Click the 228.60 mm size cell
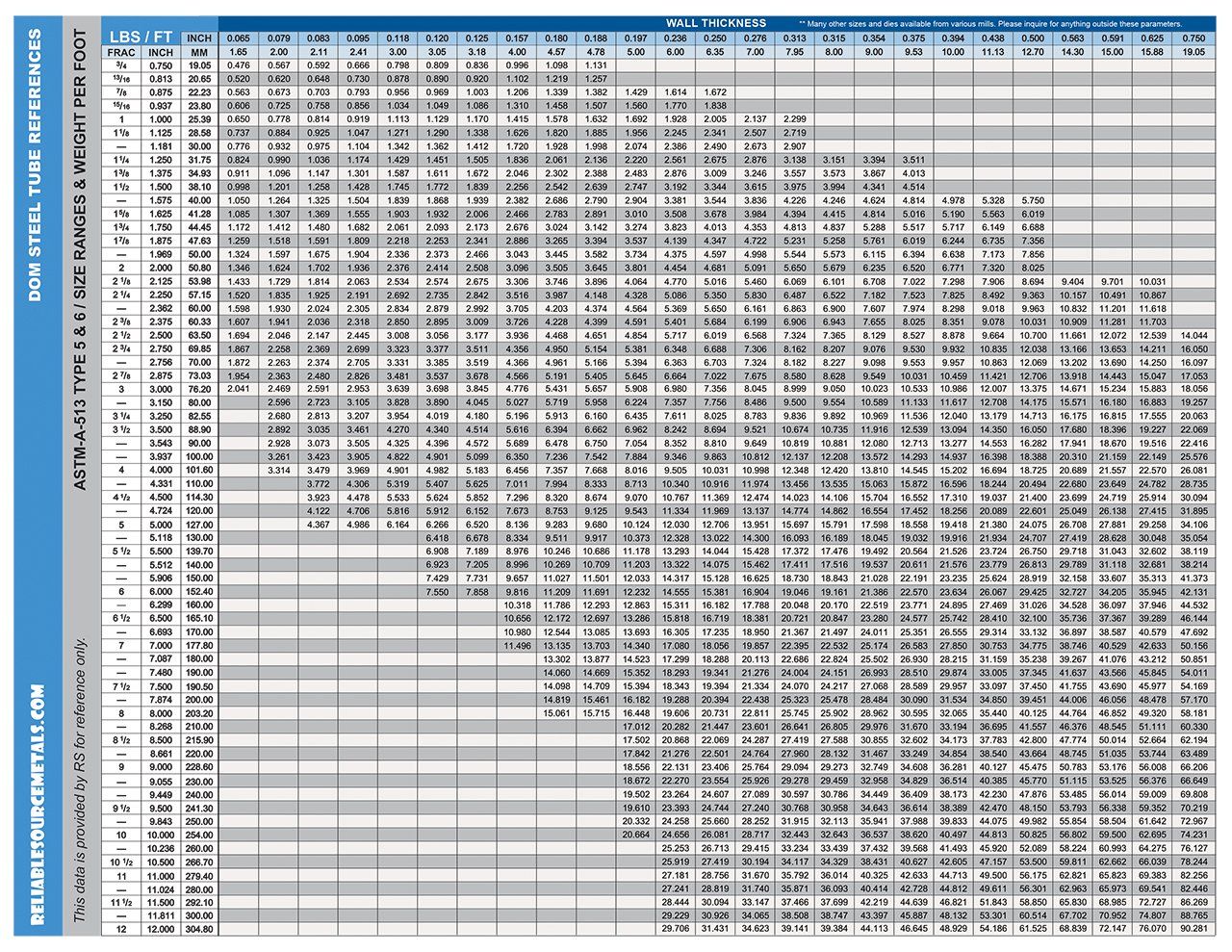Image resolution: width=1232 pixels, height=952 pixels. [199, 767]
